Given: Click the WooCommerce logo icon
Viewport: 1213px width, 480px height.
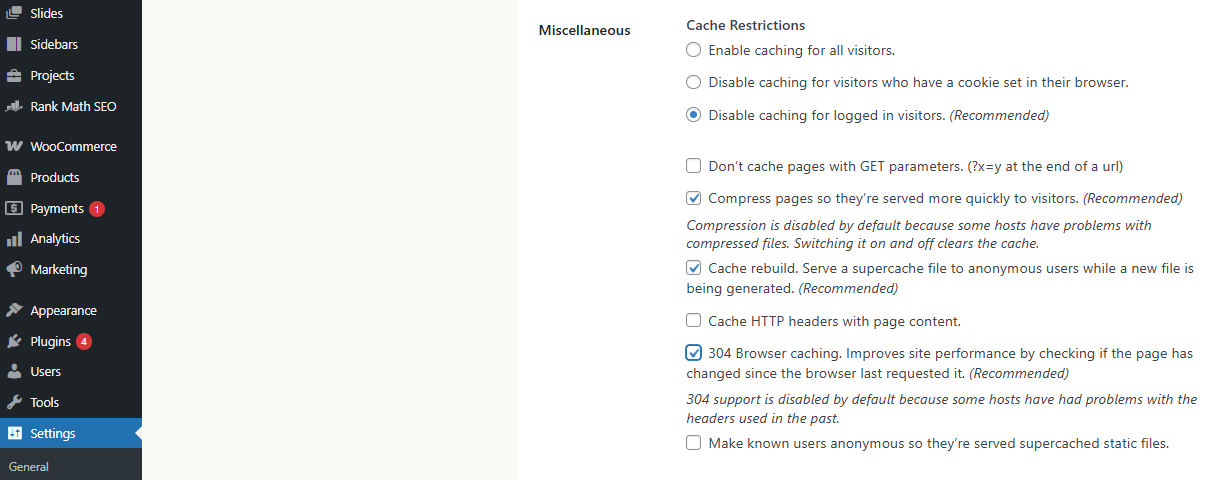Looking at the screenshot, I should click(14, 147).
